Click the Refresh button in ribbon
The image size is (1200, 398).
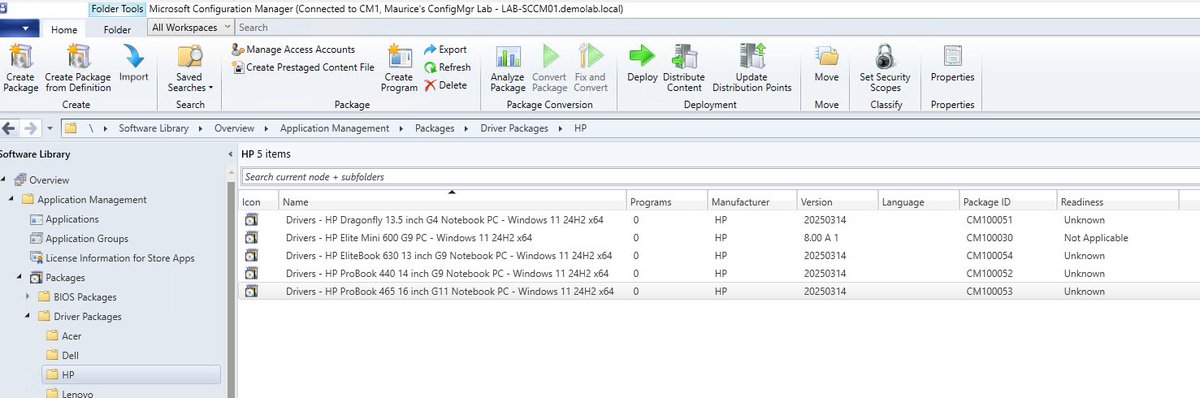click(447, 67)
